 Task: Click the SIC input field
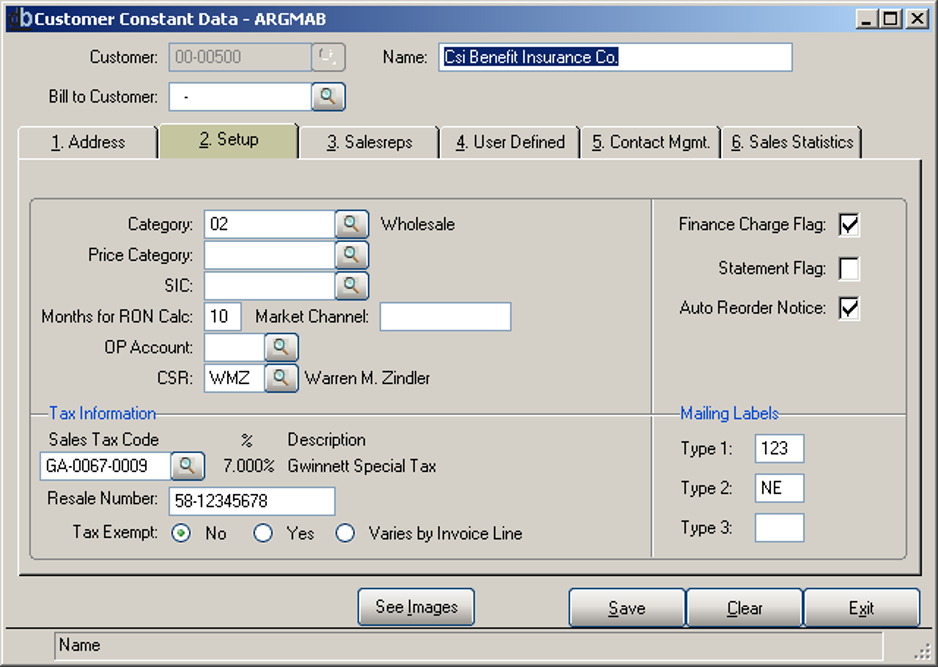[x=269, y=286]
